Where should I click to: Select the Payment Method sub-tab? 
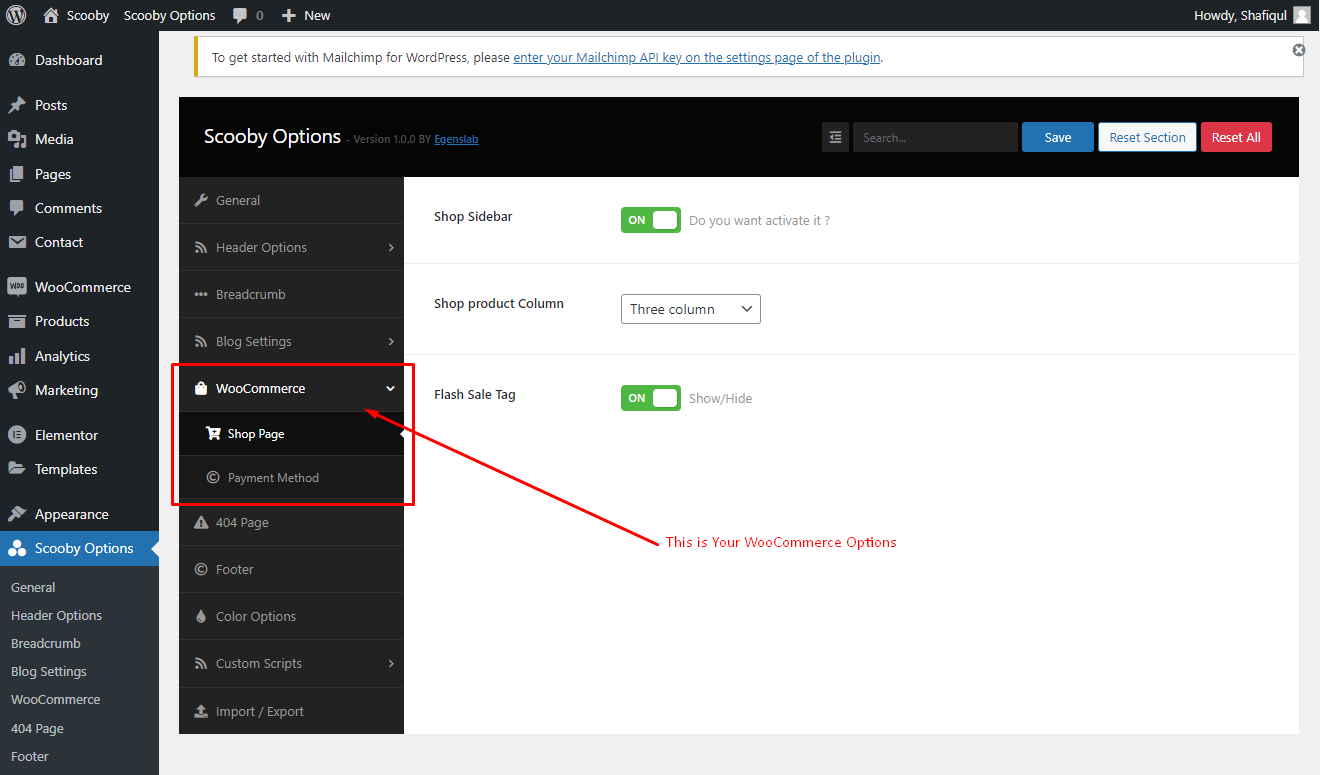click(x=291, y=478)
